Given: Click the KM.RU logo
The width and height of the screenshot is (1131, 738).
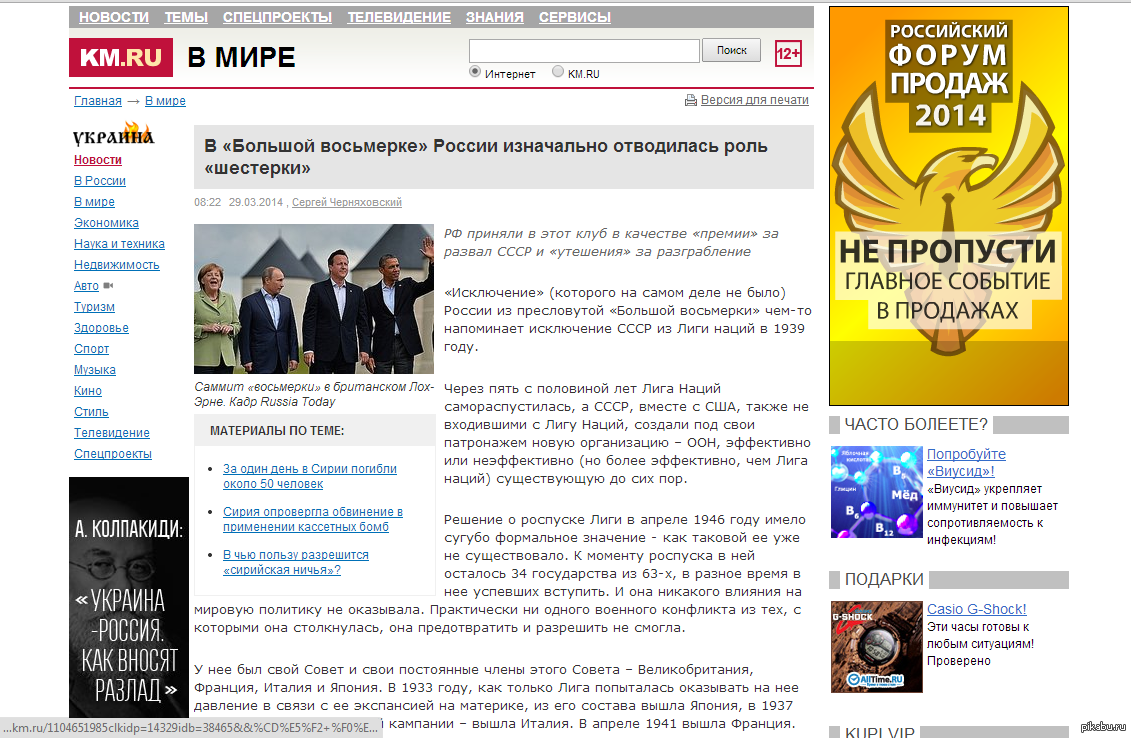Looking at the screenshot, I should [120, 57].
